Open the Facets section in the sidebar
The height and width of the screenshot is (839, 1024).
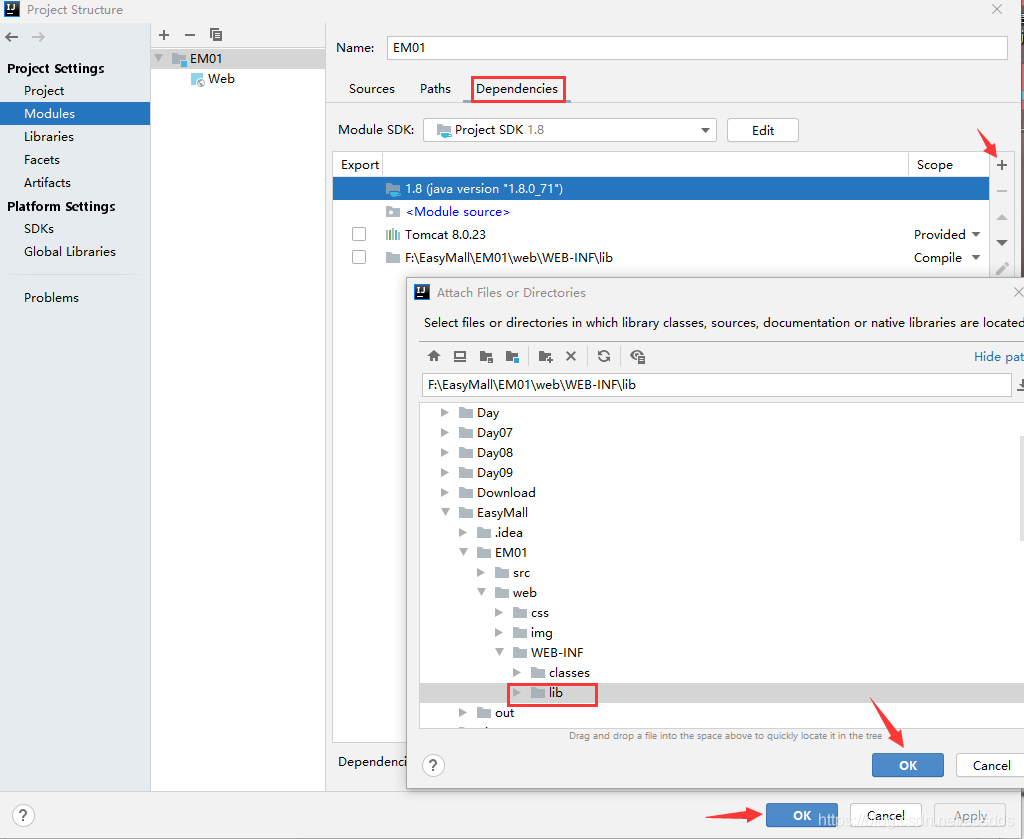42,159
